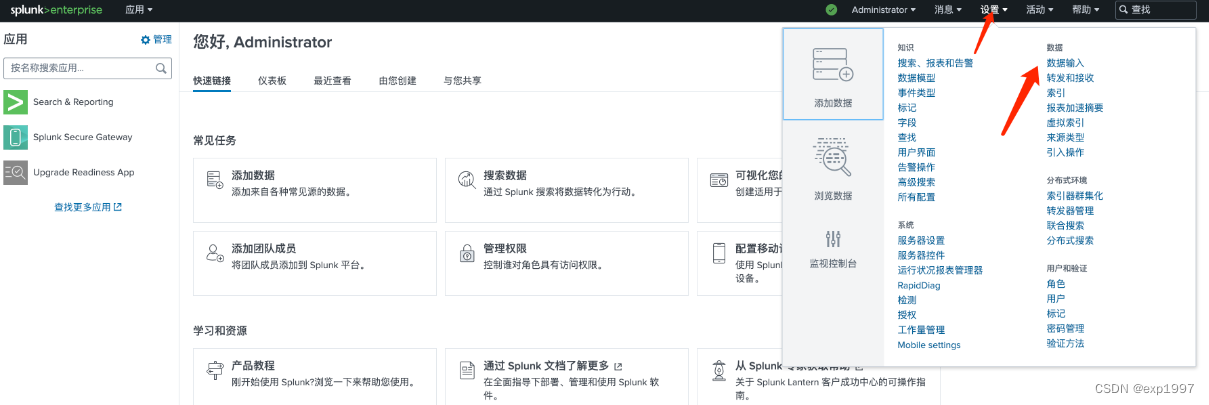Click the magnifier icon in the app search box

pos(162,68)
